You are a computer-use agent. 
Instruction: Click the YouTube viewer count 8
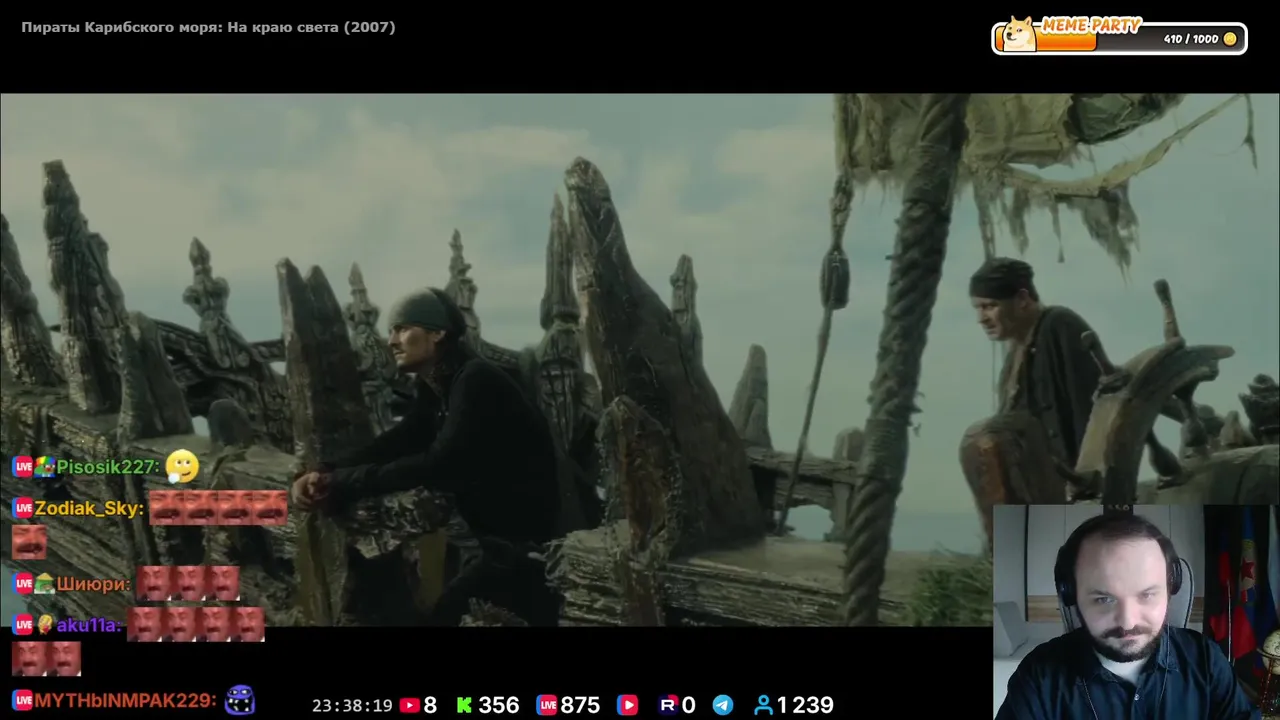430,705
